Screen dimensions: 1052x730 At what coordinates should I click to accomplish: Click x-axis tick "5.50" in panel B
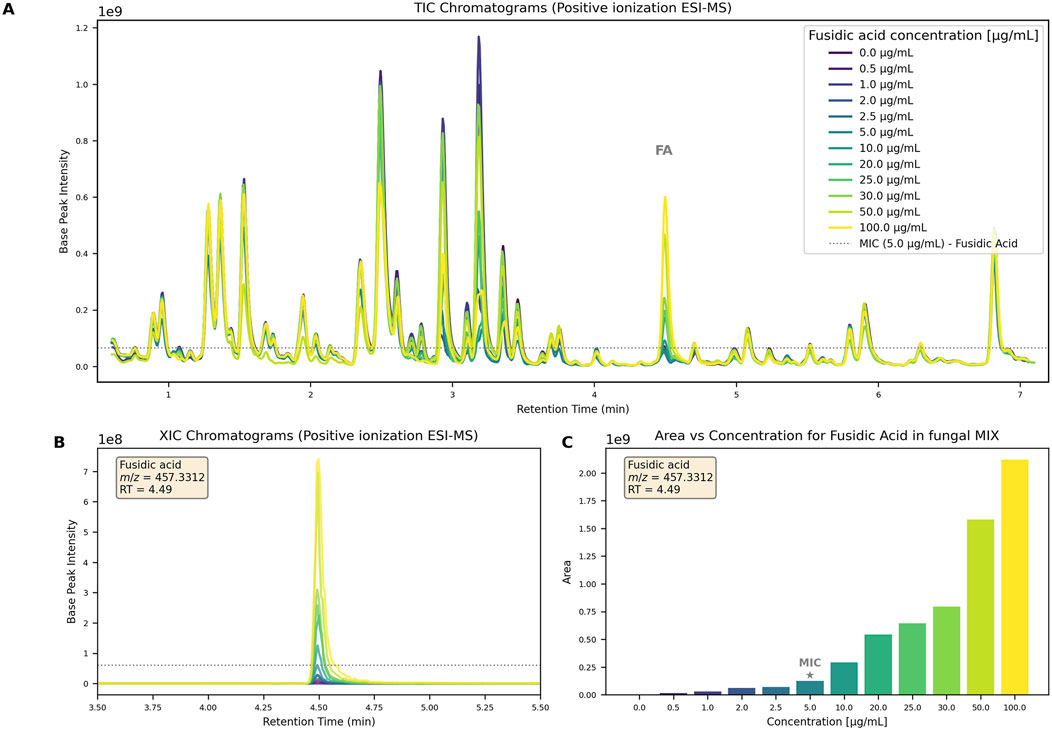coord(539,707)
